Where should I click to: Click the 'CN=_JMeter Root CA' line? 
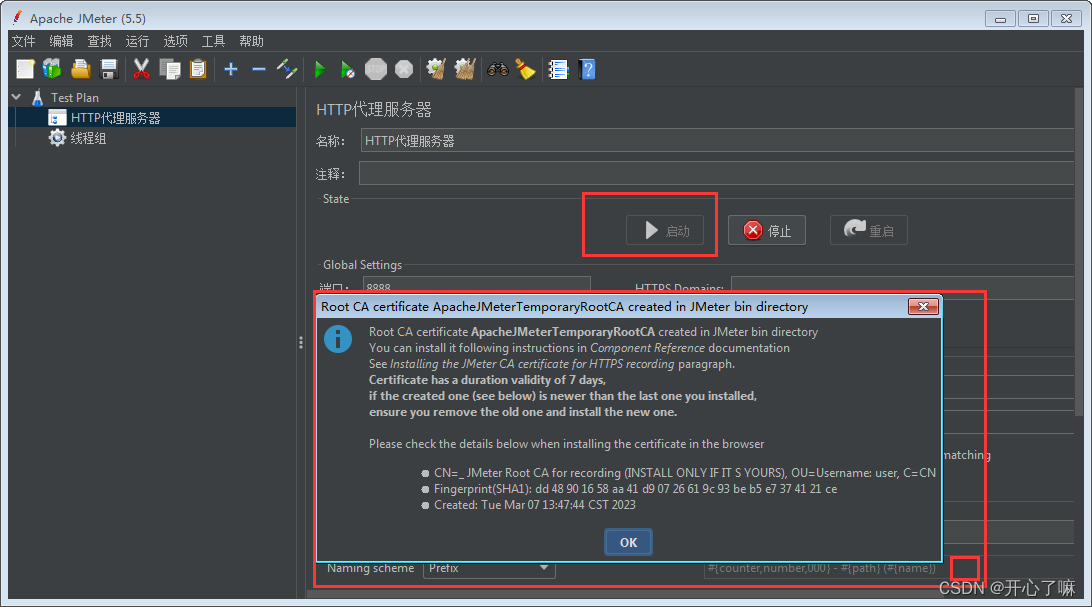tap(685, 473)
